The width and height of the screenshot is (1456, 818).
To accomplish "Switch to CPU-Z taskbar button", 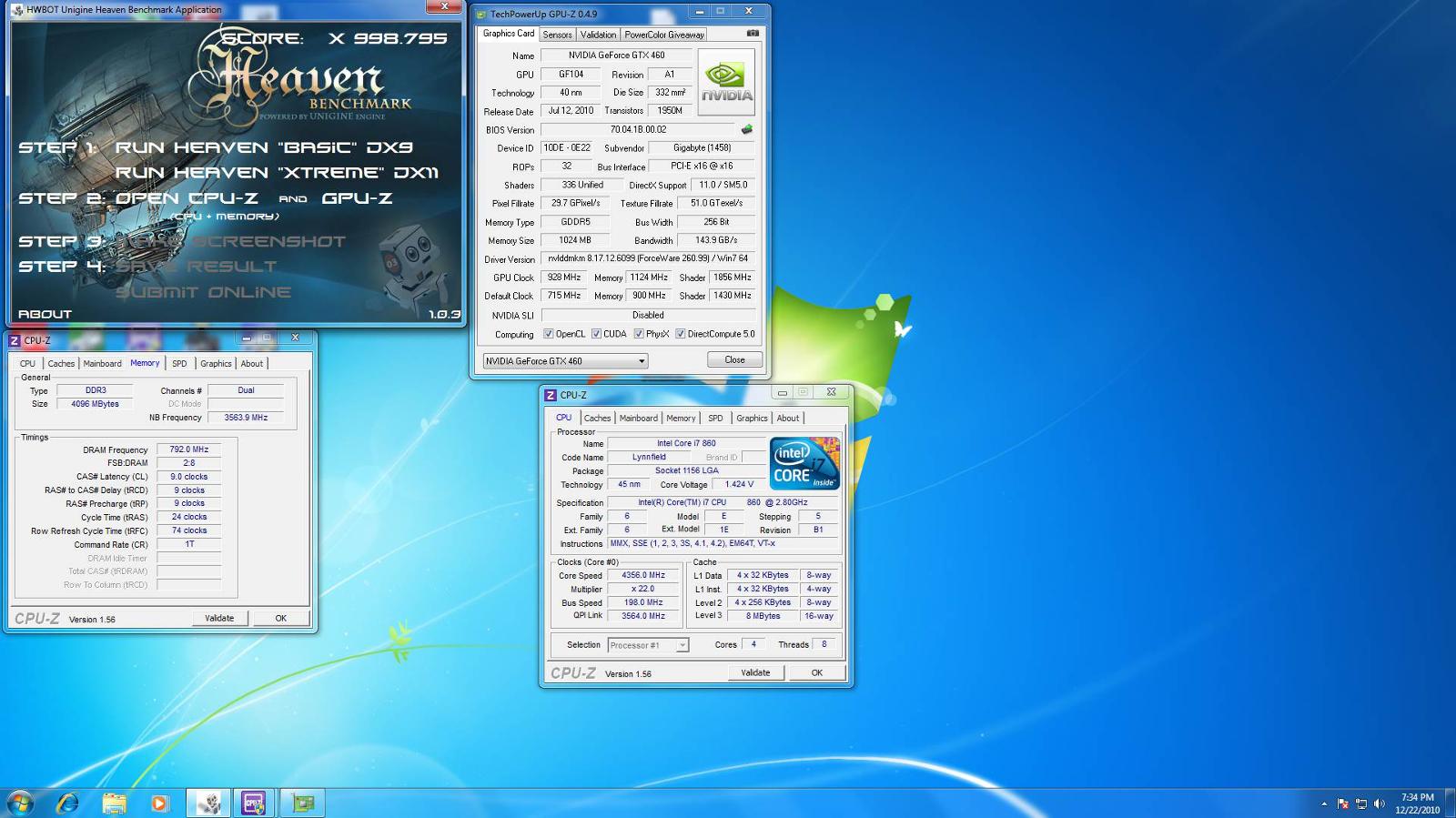I will 254,803.
